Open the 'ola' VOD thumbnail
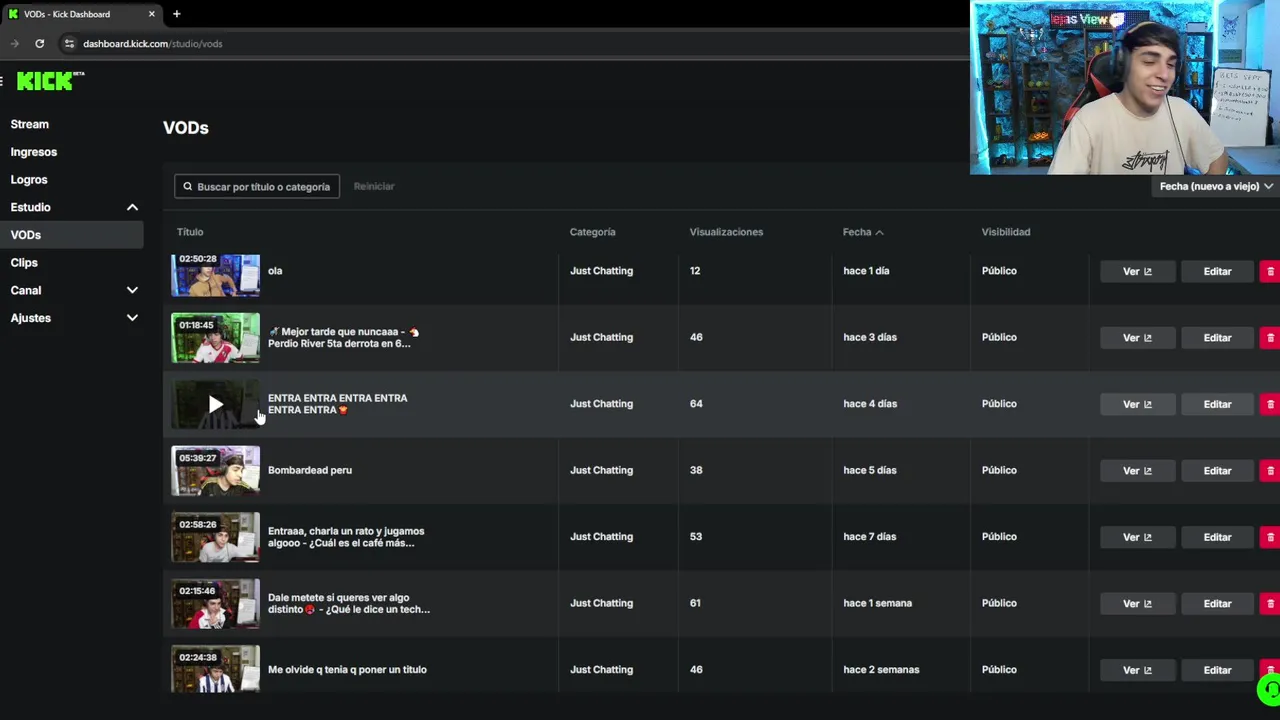This screenshot has height=720, width=1280. pos(215,275)
